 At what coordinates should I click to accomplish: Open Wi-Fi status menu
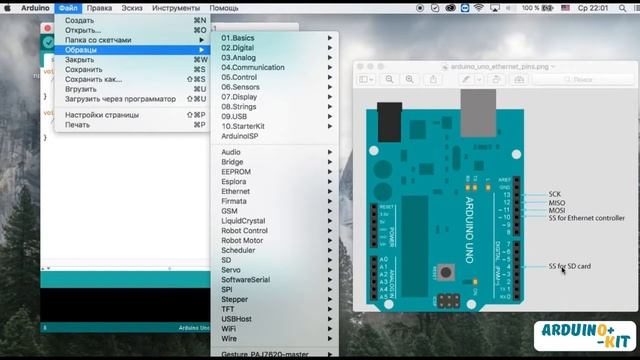pyautogui.click(x=479, y=8)
